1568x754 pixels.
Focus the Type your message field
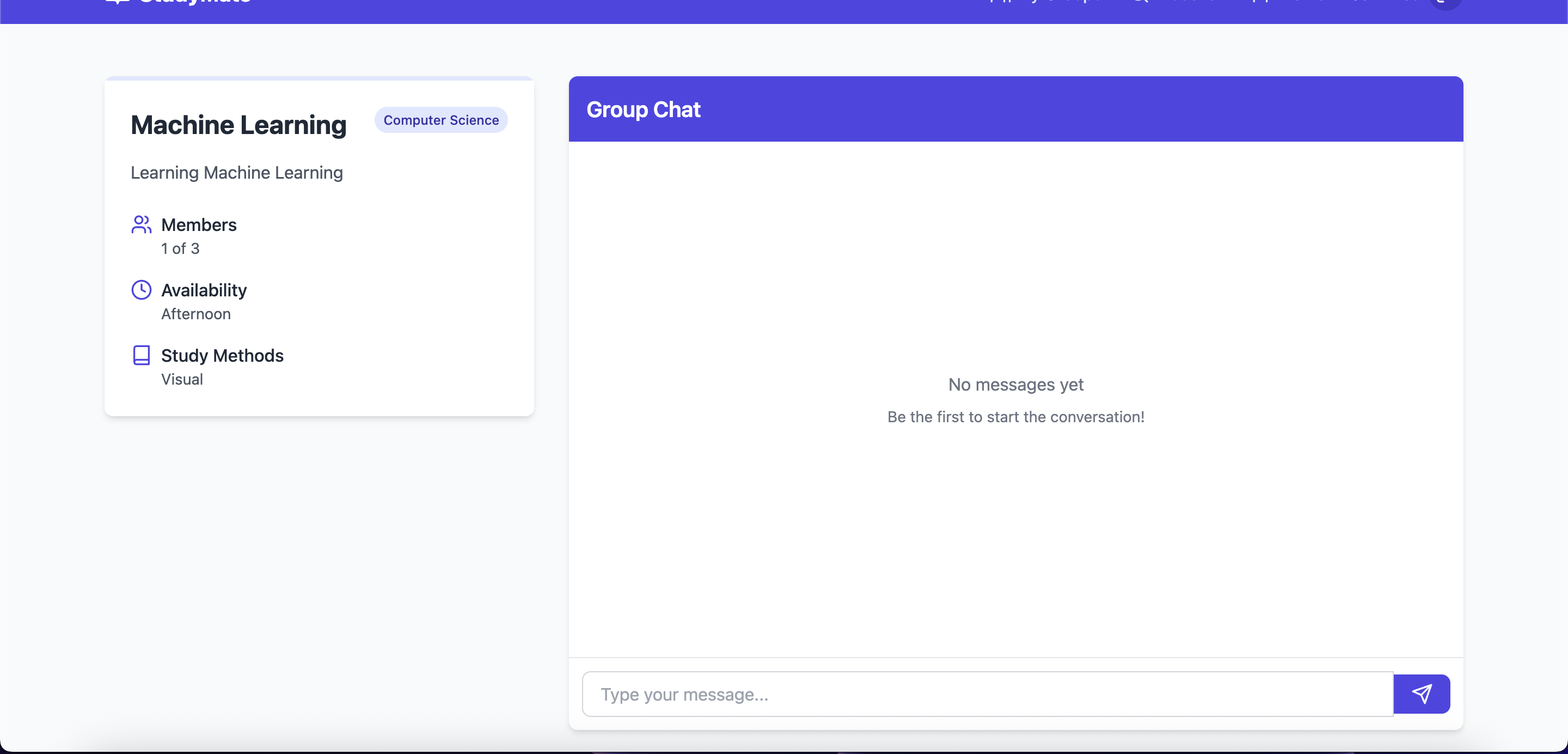987,694
